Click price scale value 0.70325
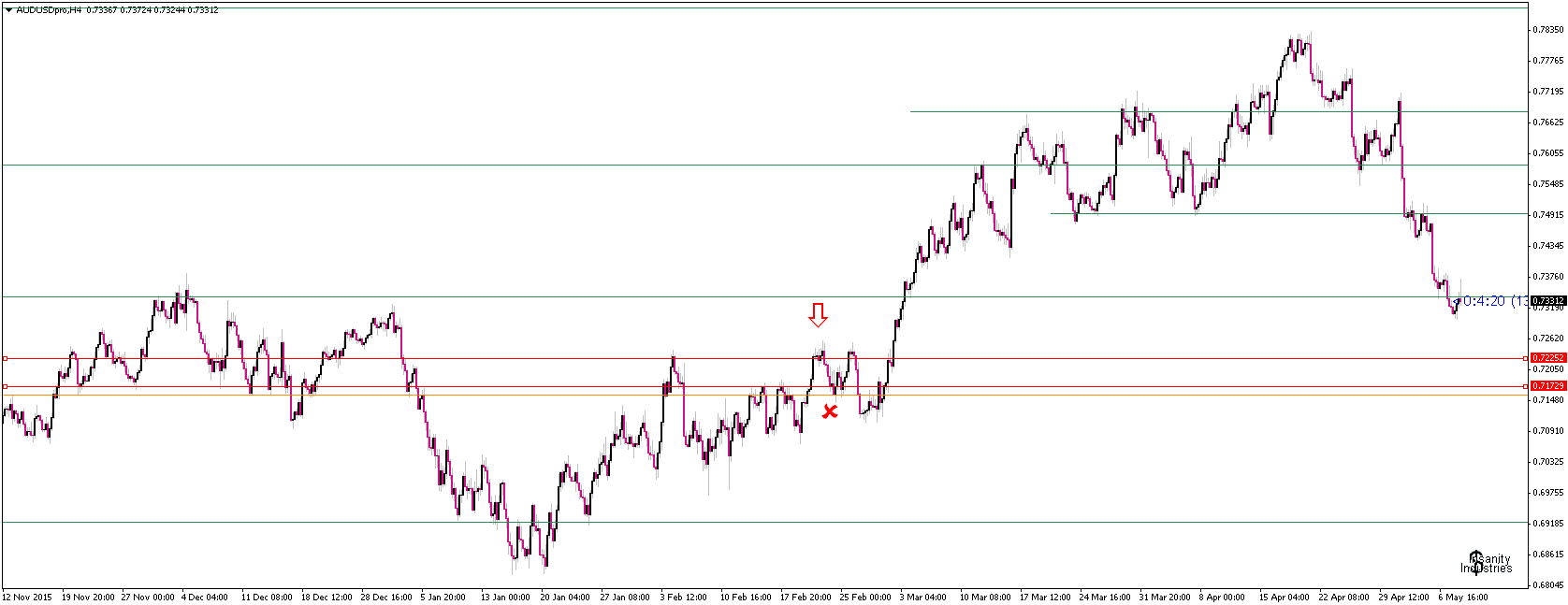1568x605 pixels. pos(1549,462)
